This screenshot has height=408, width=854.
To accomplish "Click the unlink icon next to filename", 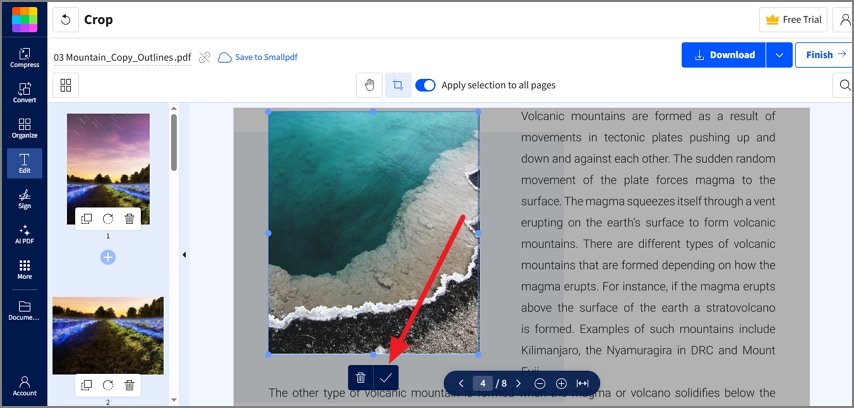I will (x=204, y=57).
